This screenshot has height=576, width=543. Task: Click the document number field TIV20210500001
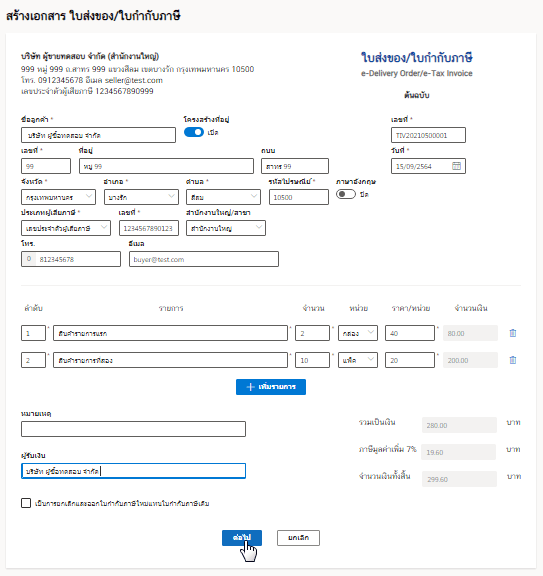(428, 135)
